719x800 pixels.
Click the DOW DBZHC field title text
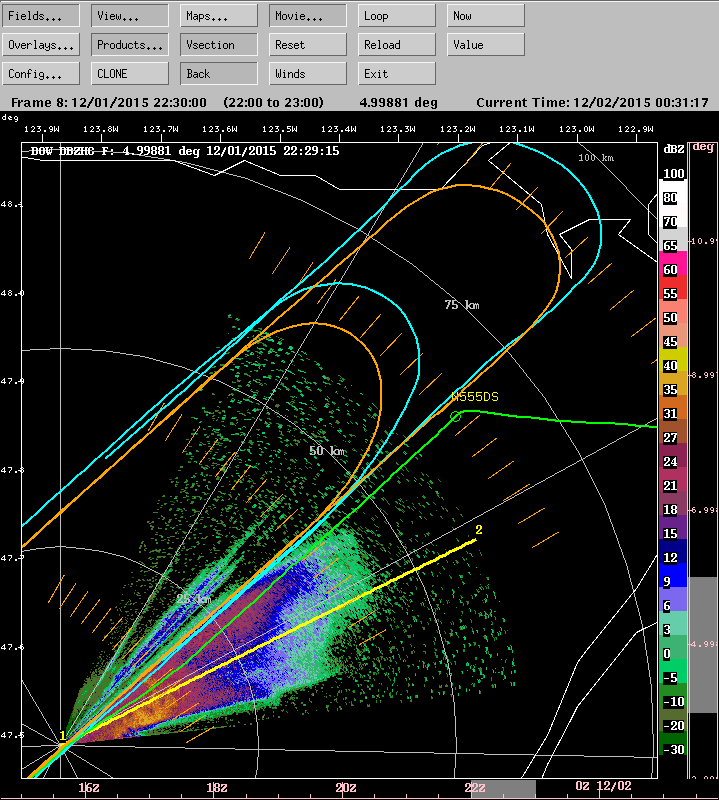click(x=185, y=151)
